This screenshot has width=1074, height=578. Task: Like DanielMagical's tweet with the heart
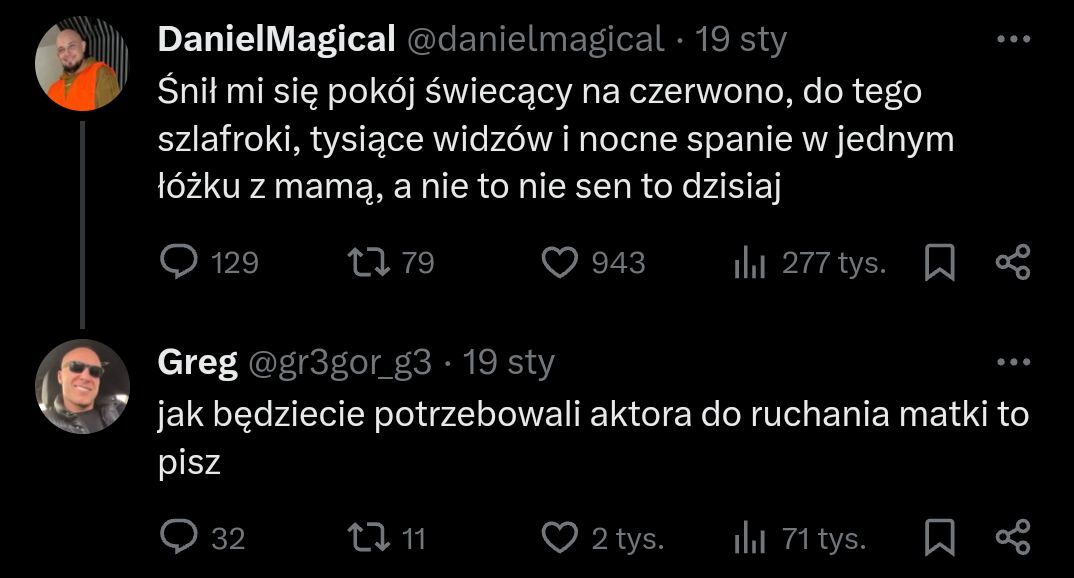(559, 263)
